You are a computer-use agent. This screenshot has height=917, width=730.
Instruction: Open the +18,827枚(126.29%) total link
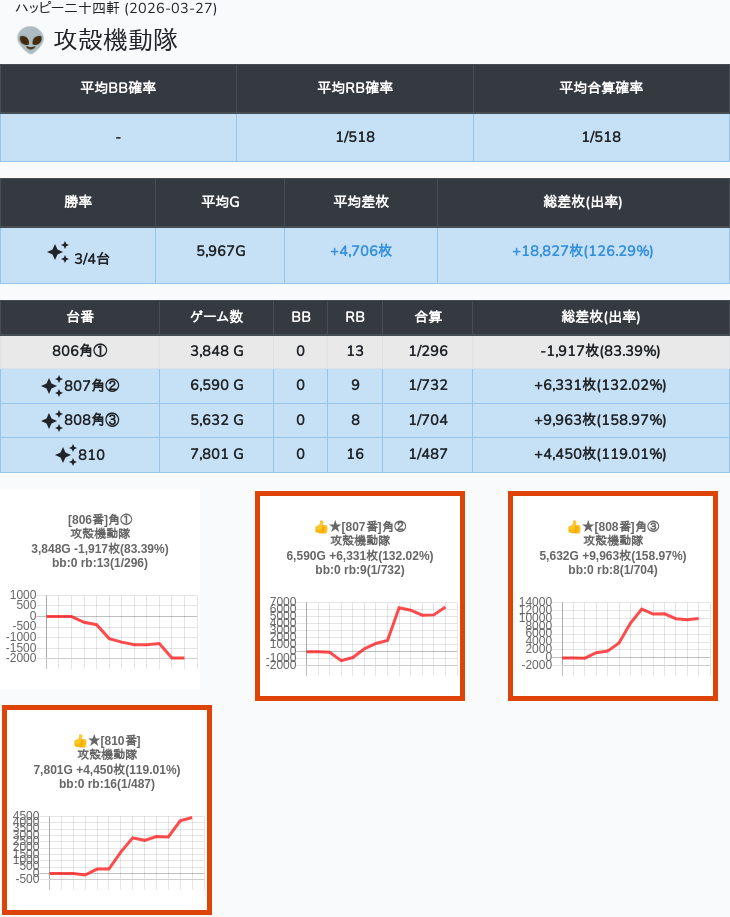[582, 251]
